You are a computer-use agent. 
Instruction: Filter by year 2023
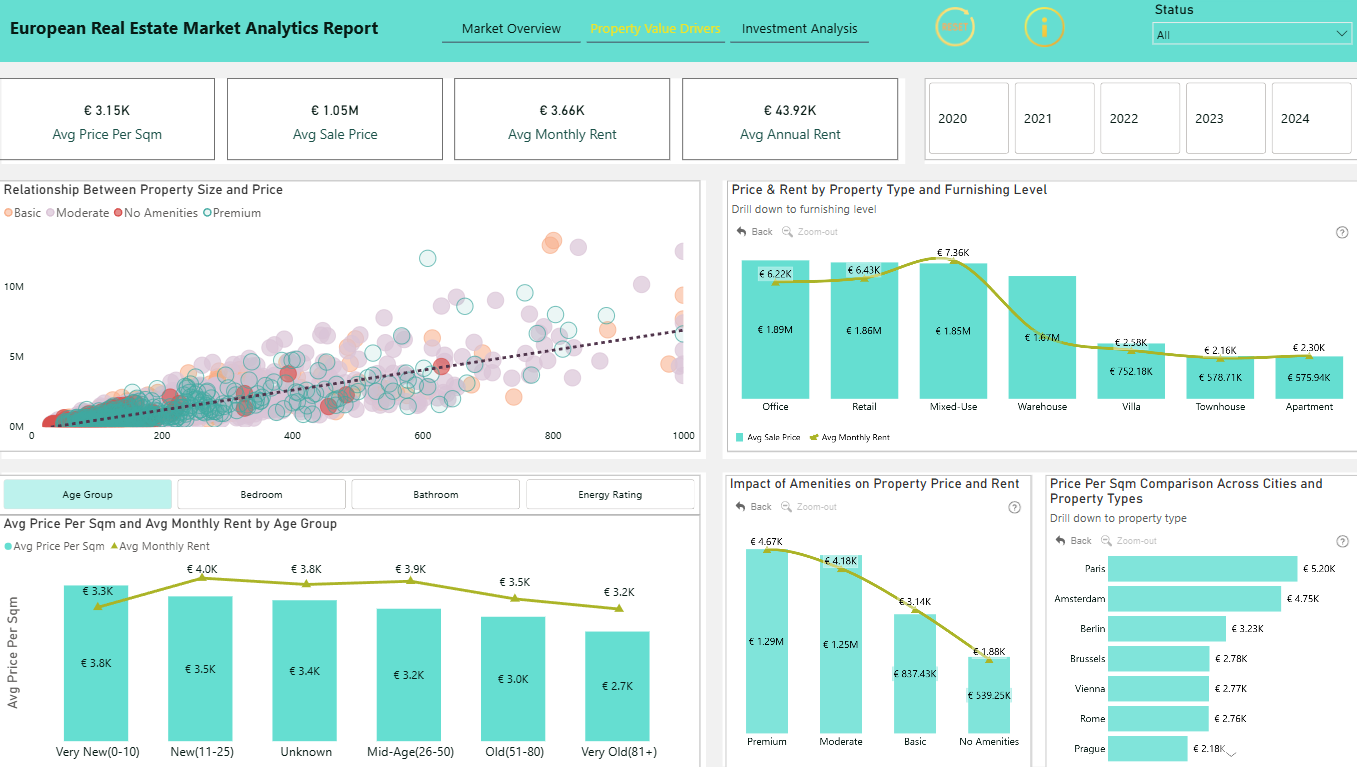click(x=1225, y=118)
